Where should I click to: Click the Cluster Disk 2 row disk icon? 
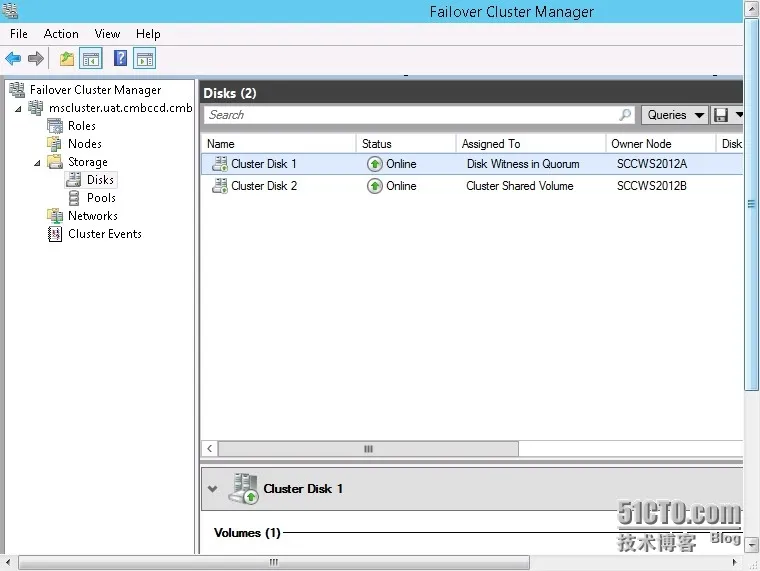[x=220, y=186]
